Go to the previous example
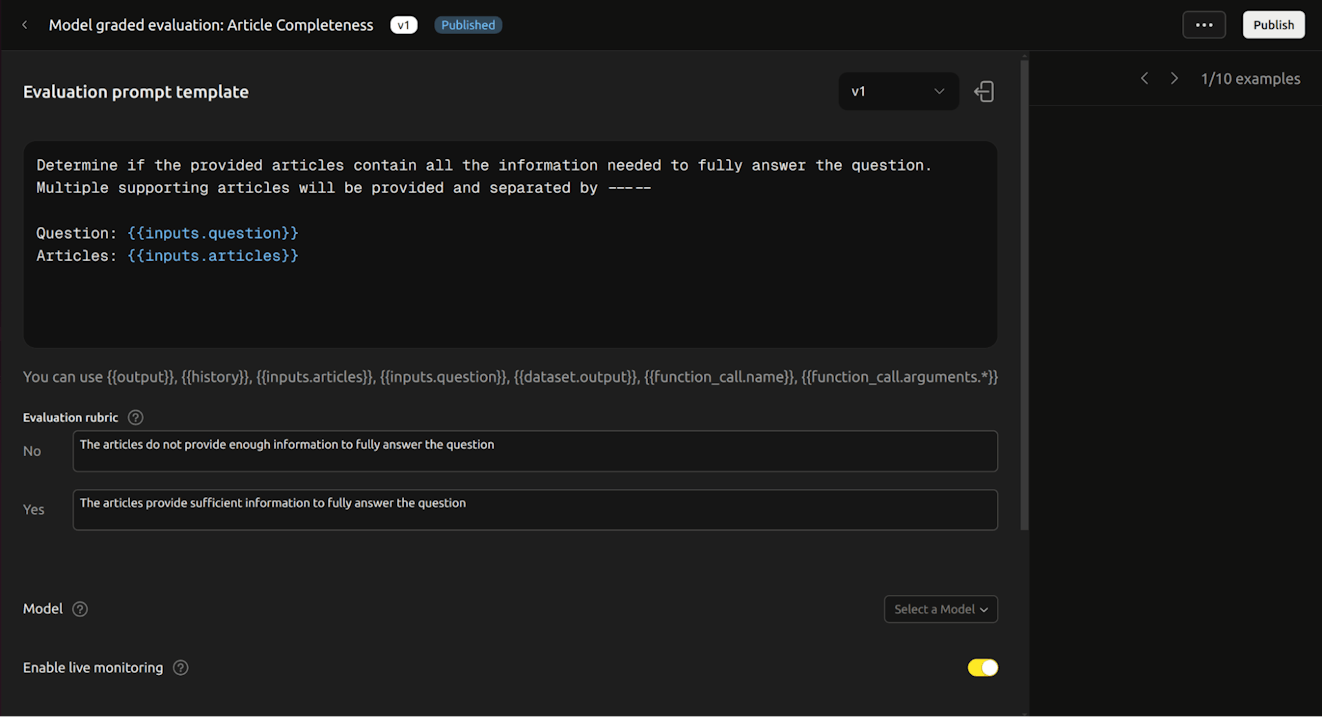 click(1144, 79)
